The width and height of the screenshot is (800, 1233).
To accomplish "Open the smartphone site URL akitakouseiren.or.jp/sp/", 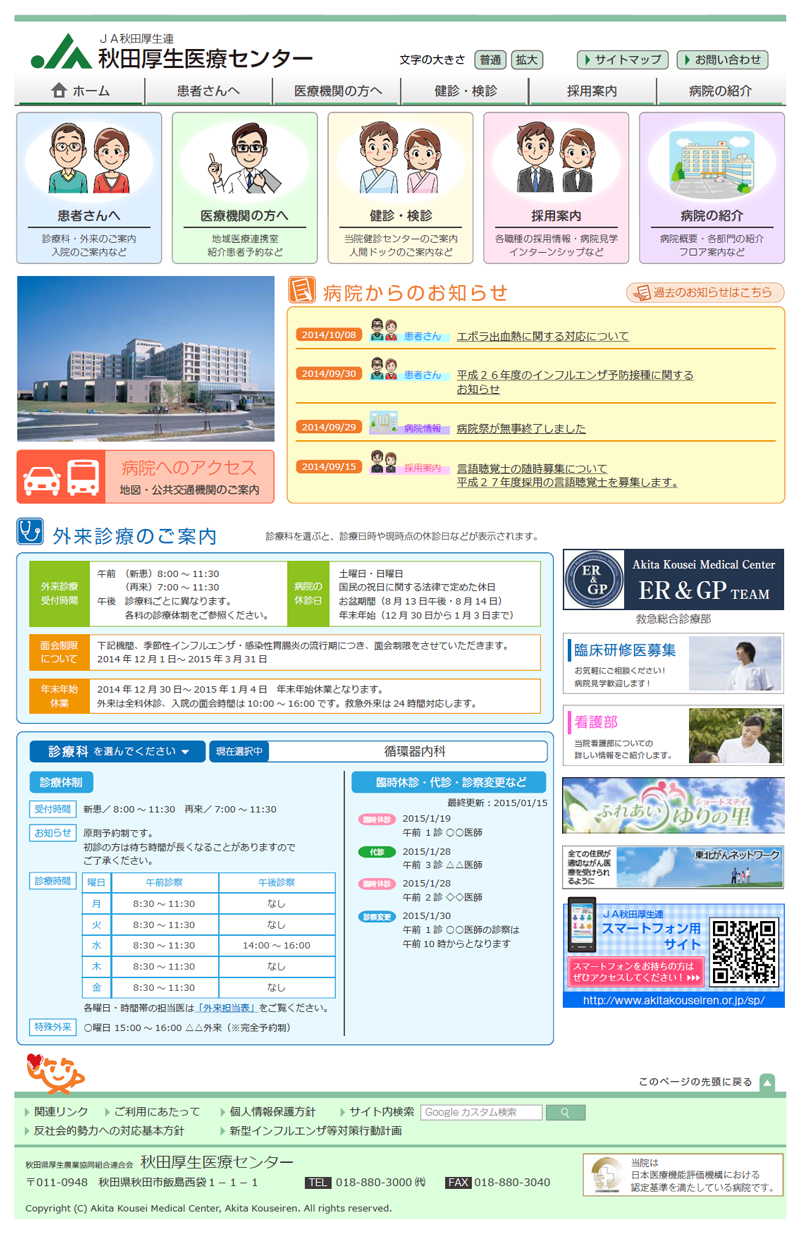I will [x=673, y=1000].
